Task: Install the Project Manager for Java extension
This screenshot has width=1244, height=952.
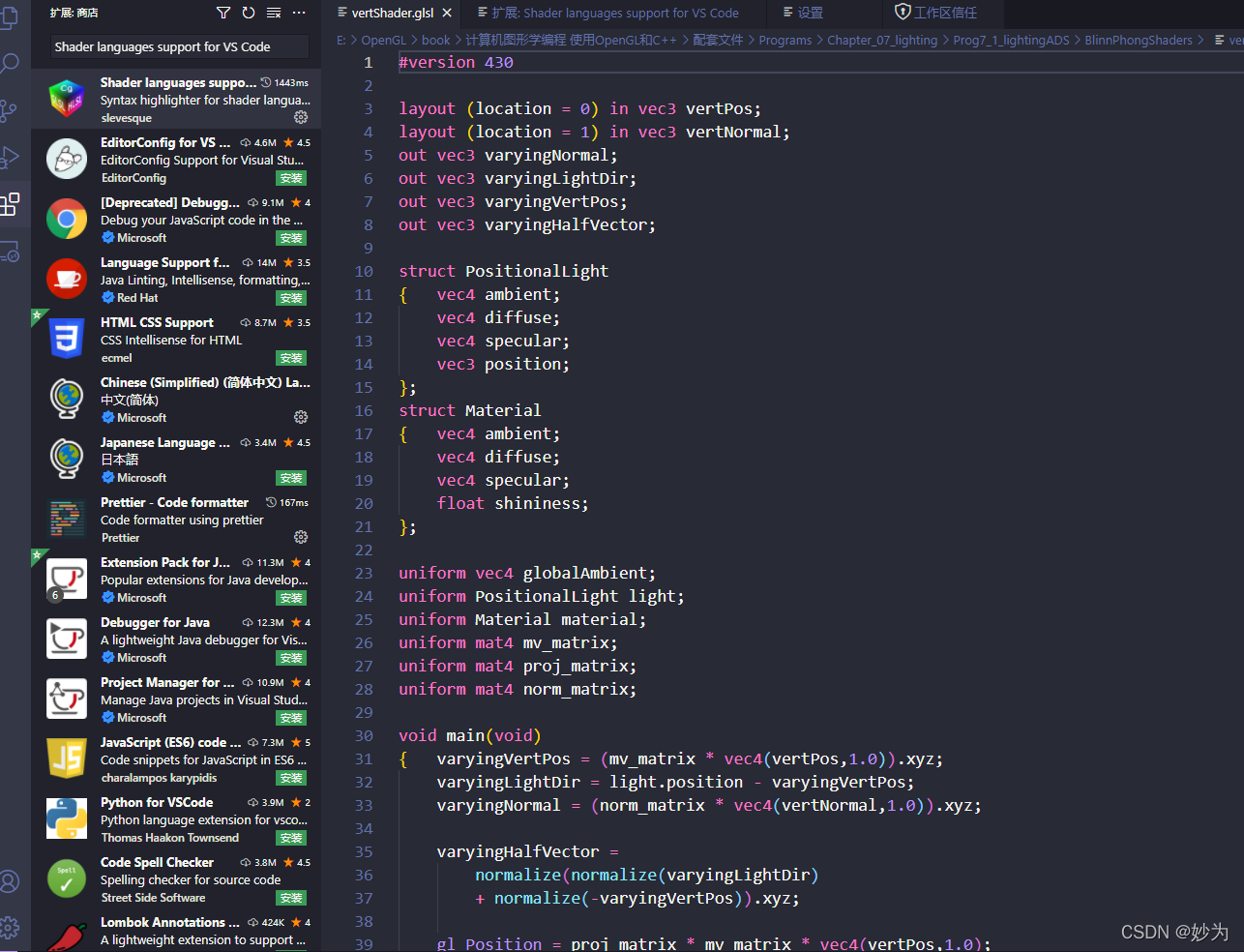Action: 291,718
